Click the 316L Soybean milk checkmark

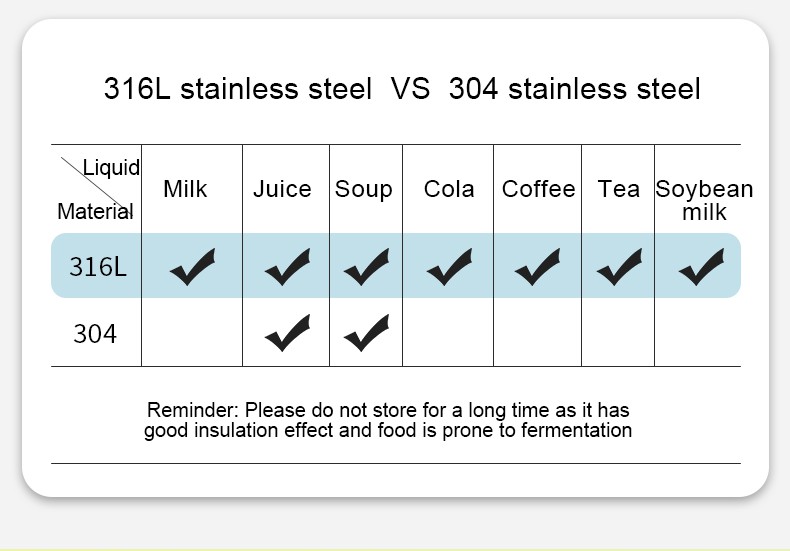coord(701,266)
